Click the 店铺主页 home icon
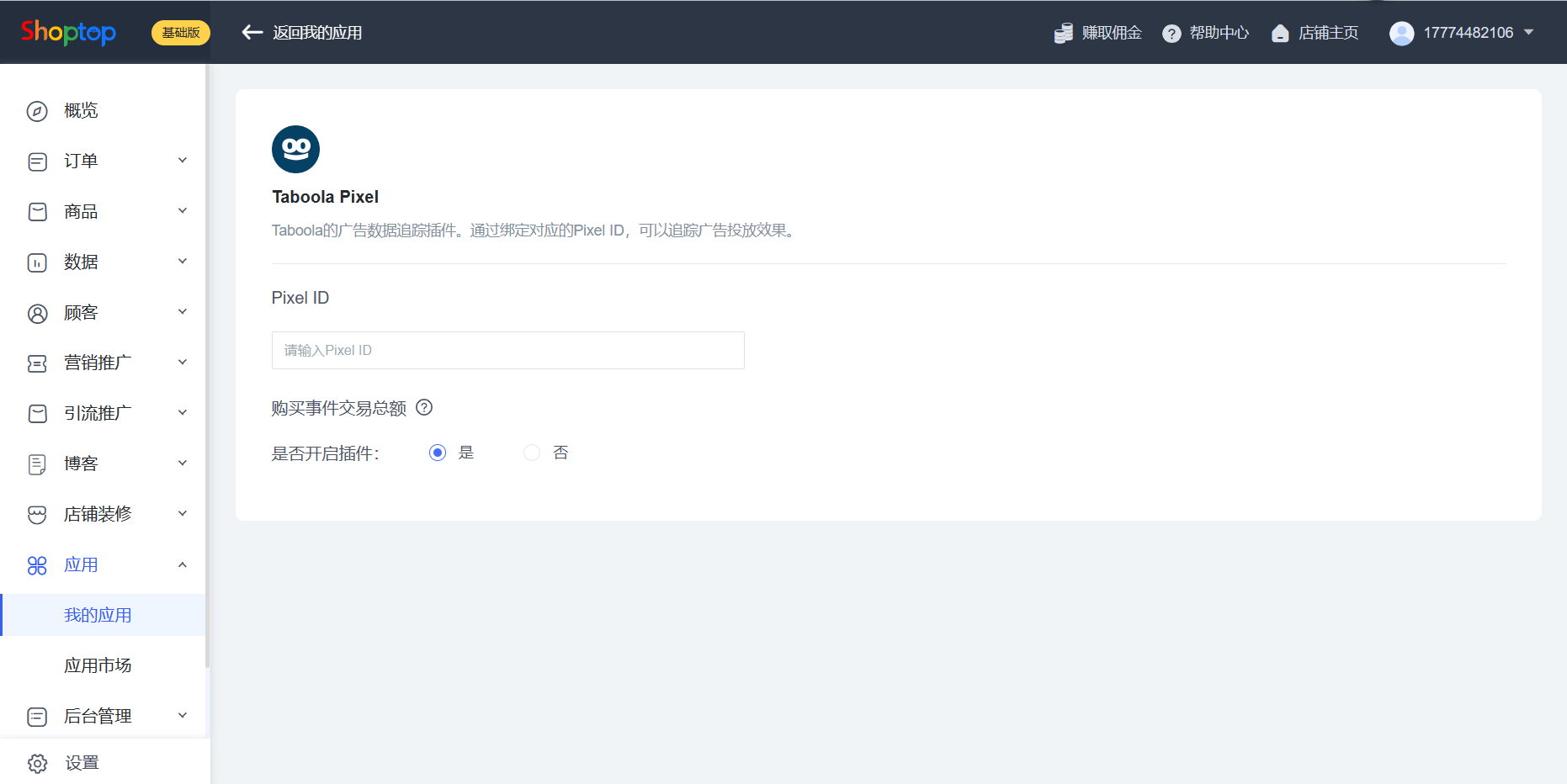This screenshot has width=1567, height=784. (1280, 34)
